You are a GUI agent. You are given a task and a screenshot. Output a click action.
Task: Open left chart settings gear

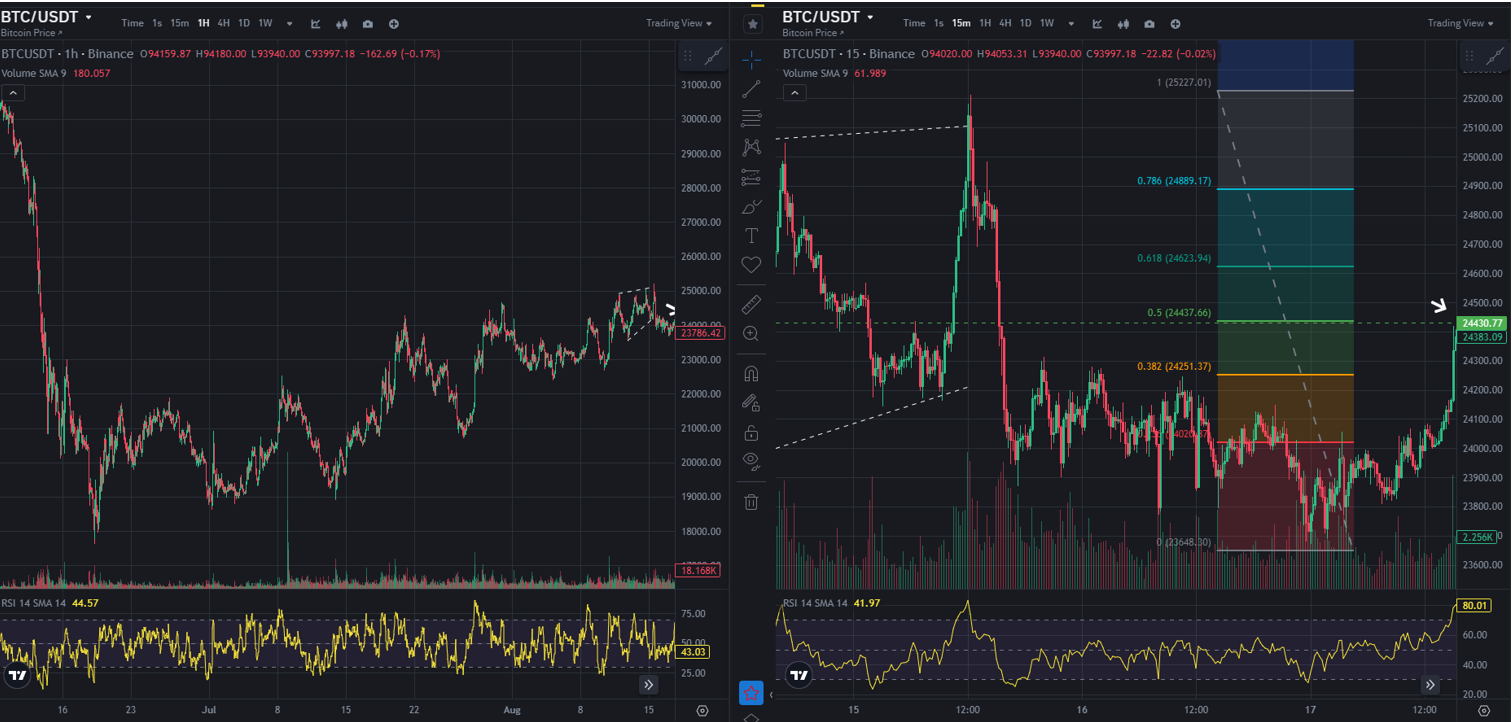702,711
